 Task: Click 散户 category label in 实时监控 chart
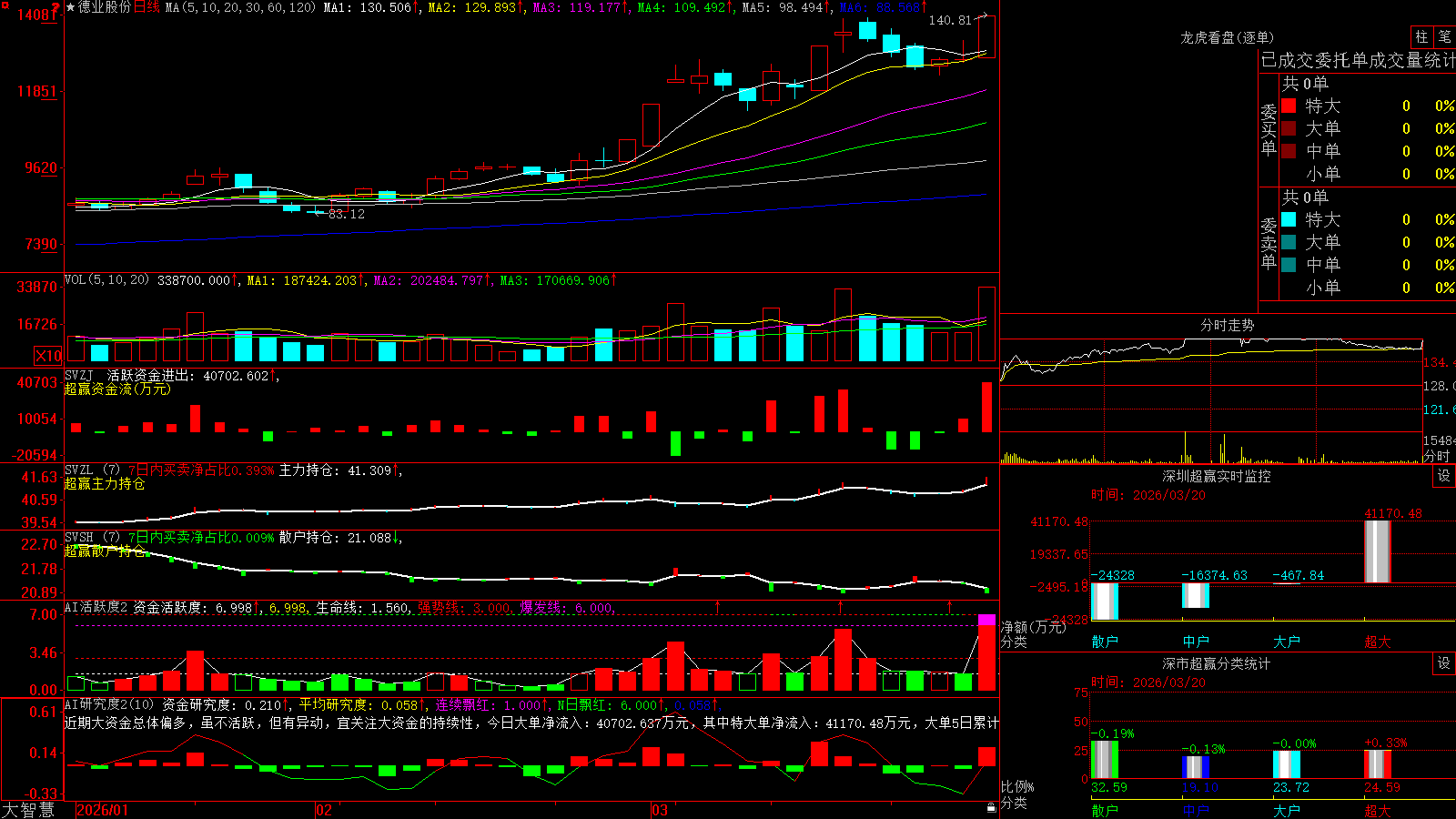point(1105,642)
